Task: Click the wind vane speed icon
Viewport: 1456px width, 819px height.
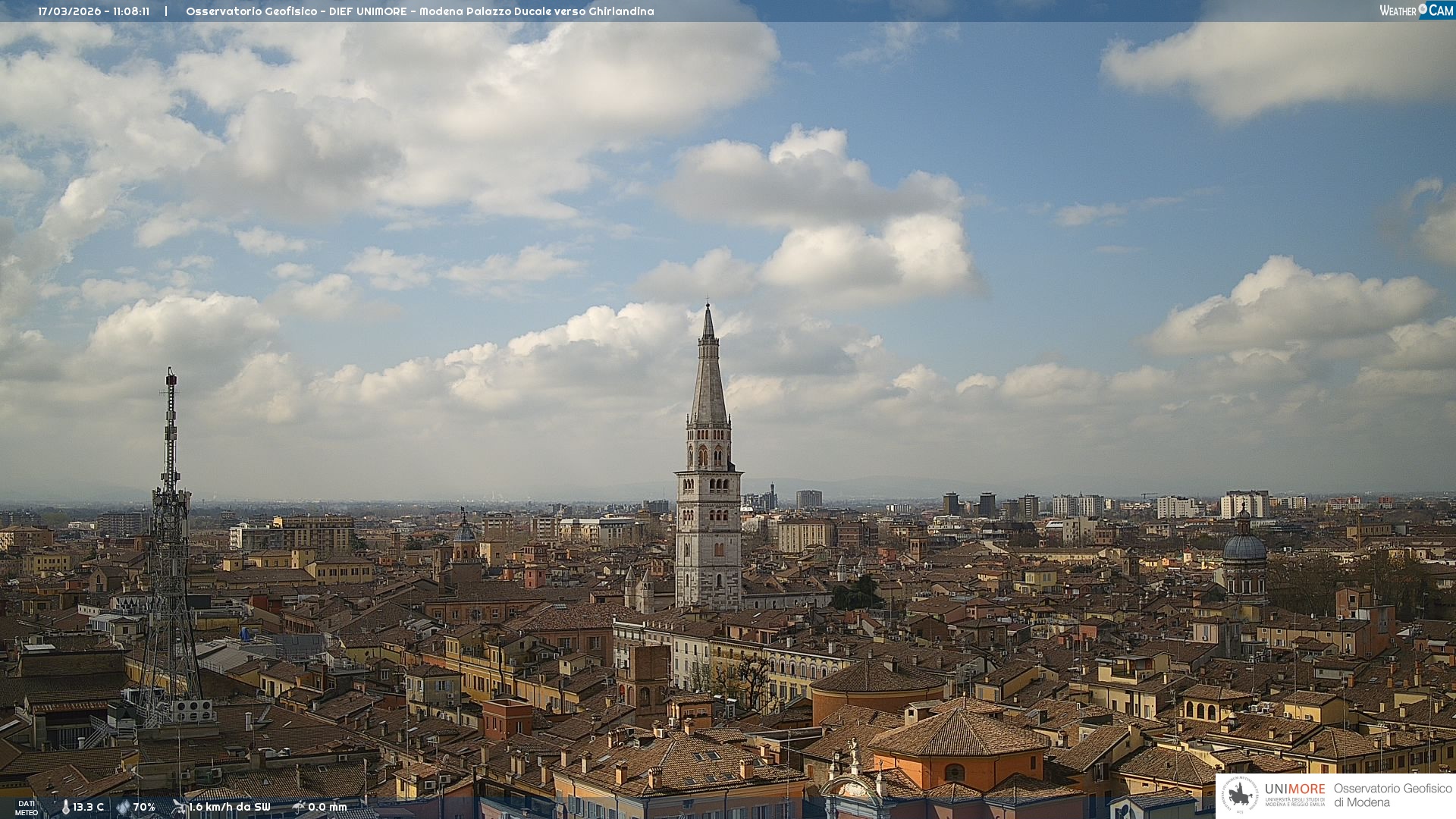Action: click(179, 807)
